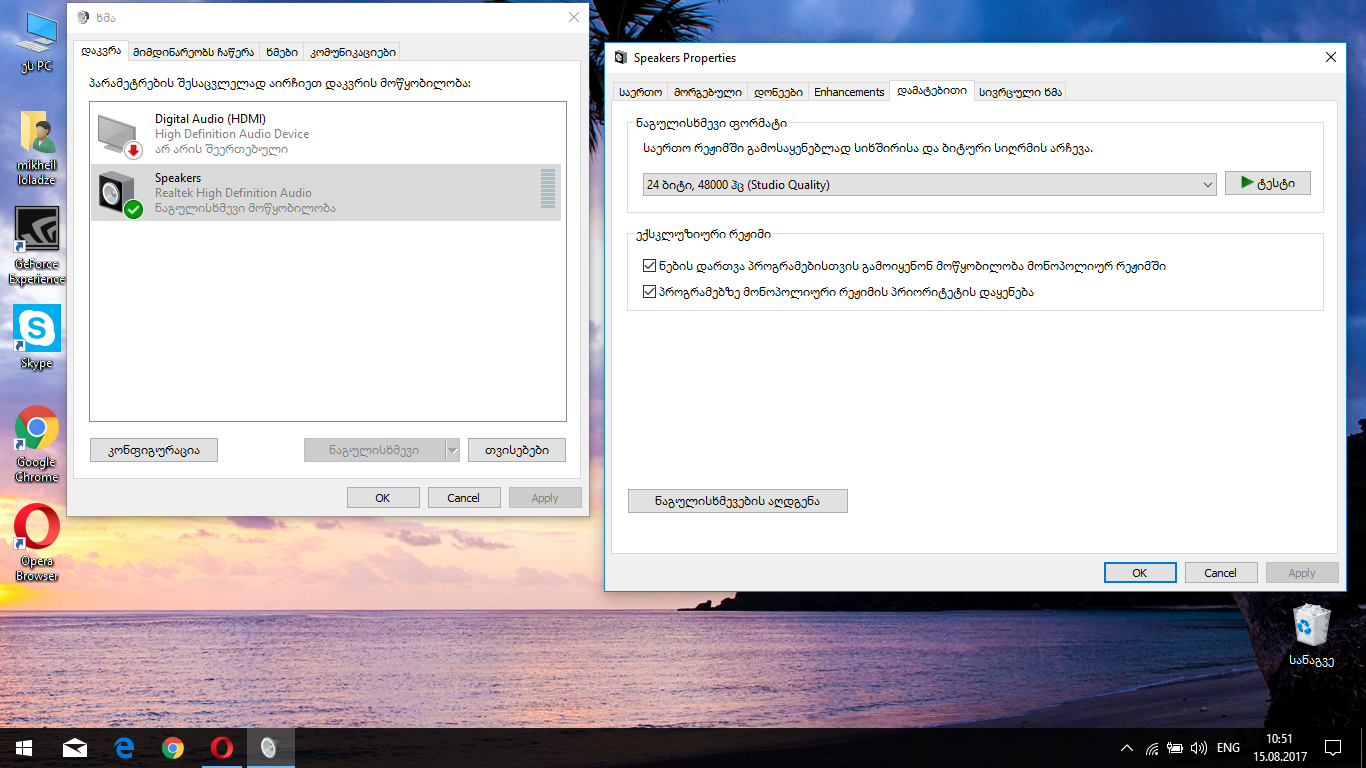Confirm with OK in Speakers Properties
The image size is (1366, 768).
tap(1140, 573)
